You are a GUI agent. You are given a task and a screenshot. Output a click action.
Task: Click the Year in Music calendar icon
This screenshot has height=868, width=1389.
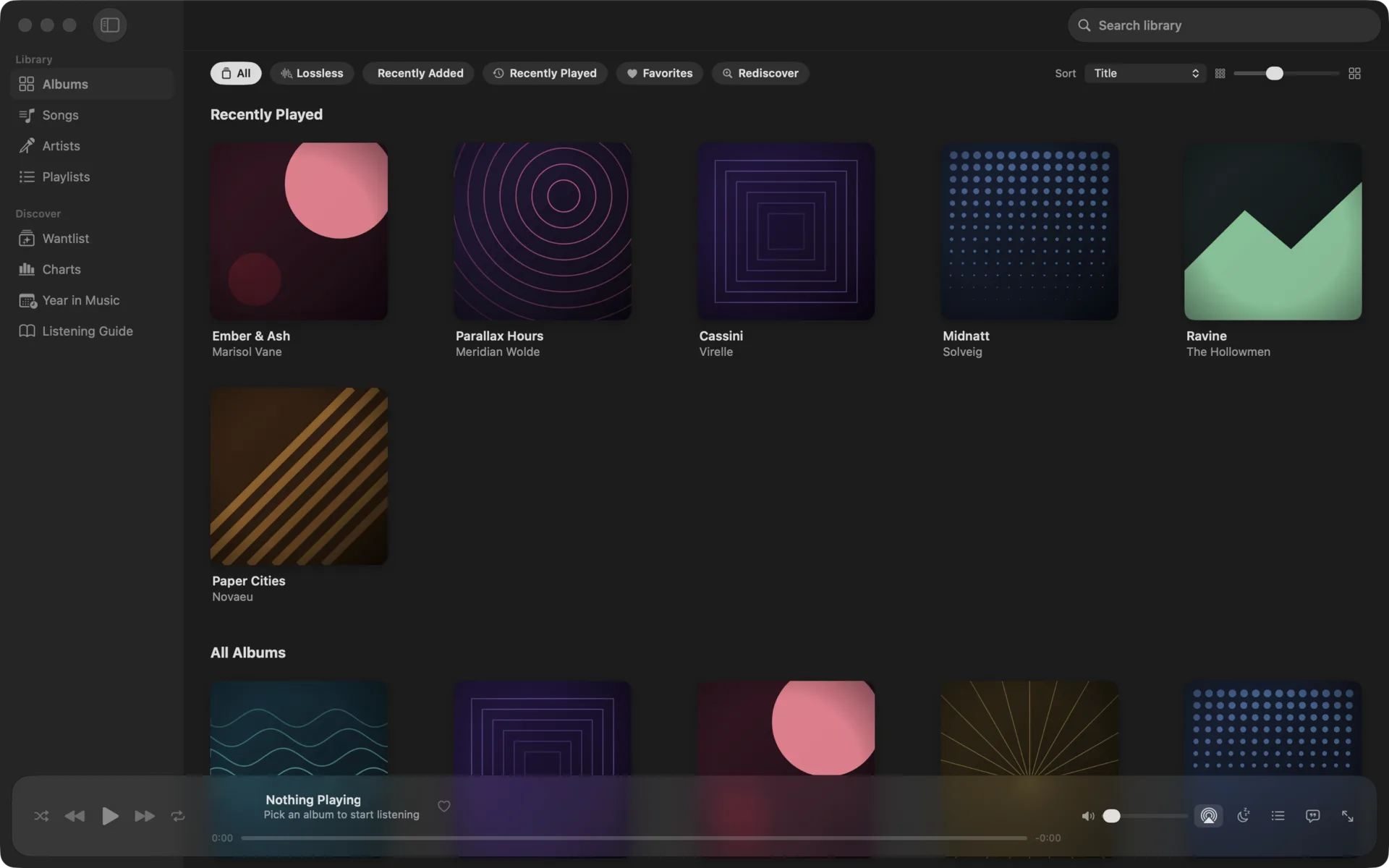pos(27,300)
